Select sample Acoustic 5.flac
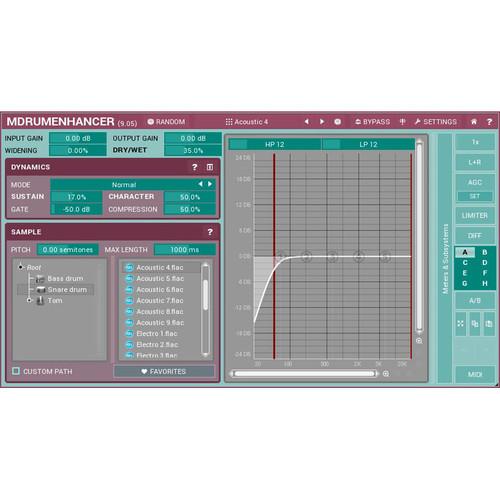Image resolution: width=500 pixels, height=500 pixels. [x=160, y=278]
